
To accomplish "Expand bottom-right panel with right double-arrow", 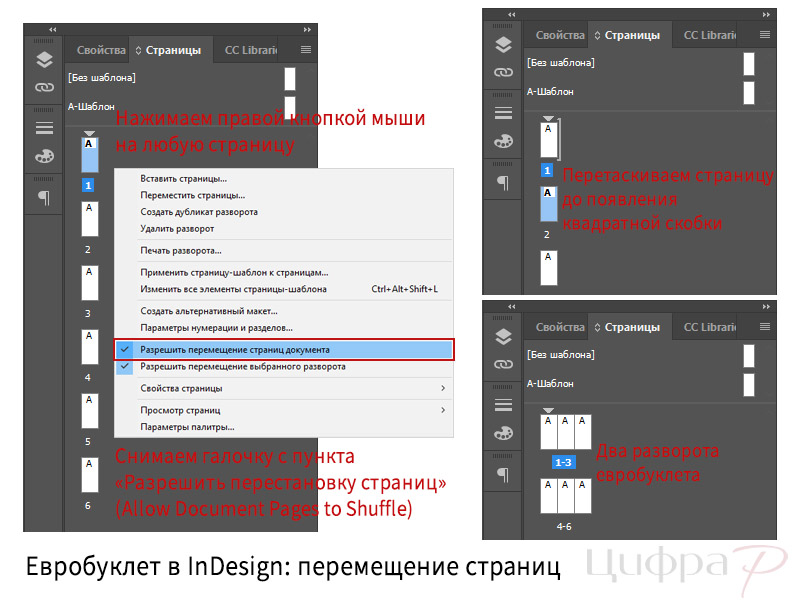I will click(x=766, y=307).
